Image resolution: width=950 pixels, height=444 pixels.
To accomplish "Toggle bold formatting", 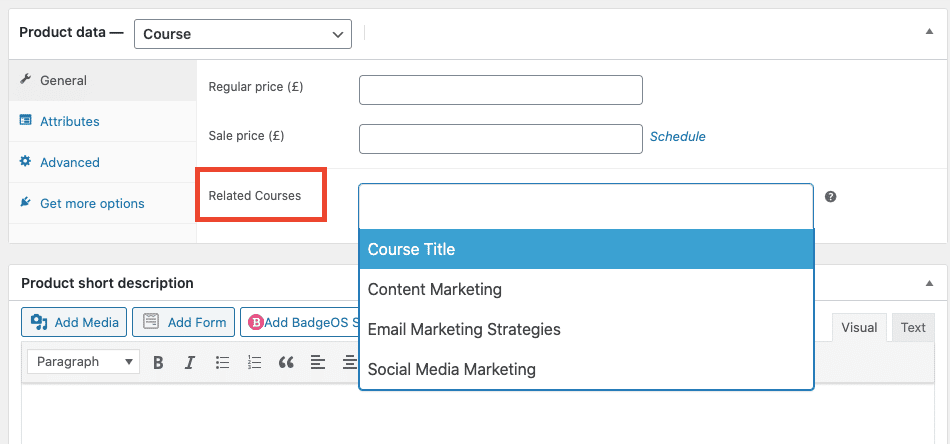I will (x=159, y=363).
